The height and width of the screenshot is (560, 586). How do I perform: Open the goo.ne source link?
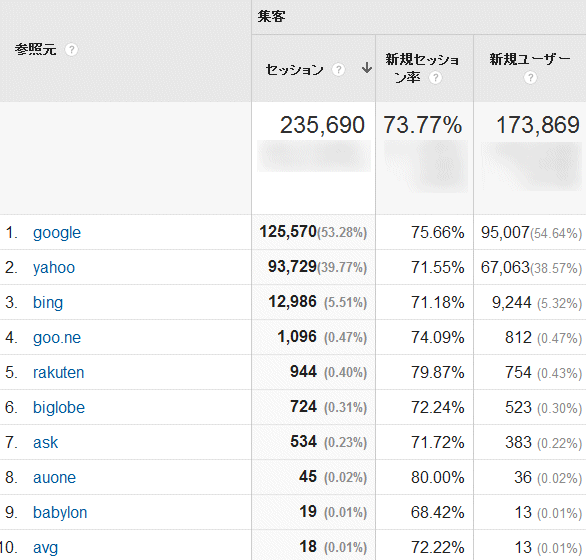pyautogui.click(x=57, y=338)
